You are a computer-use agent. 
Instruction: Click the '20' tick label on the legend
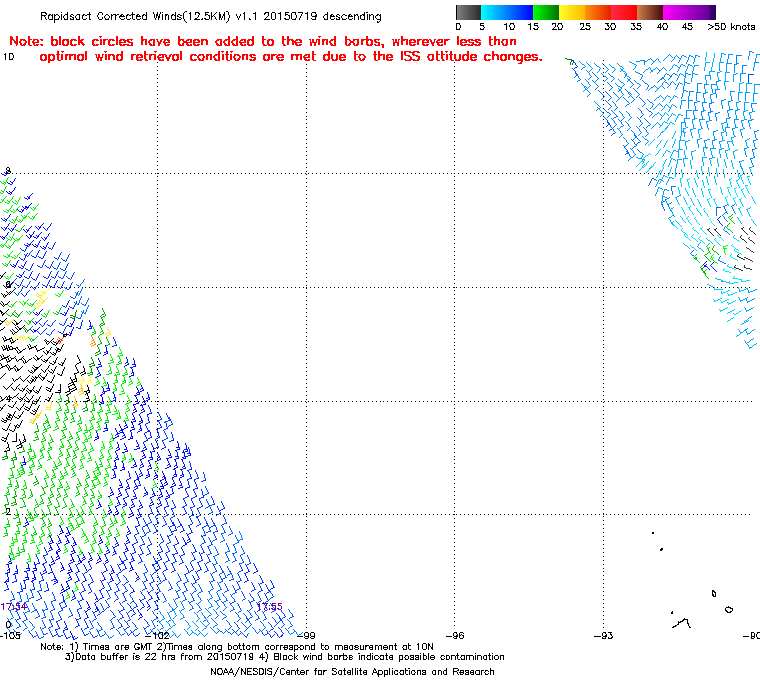click(557, 27)
